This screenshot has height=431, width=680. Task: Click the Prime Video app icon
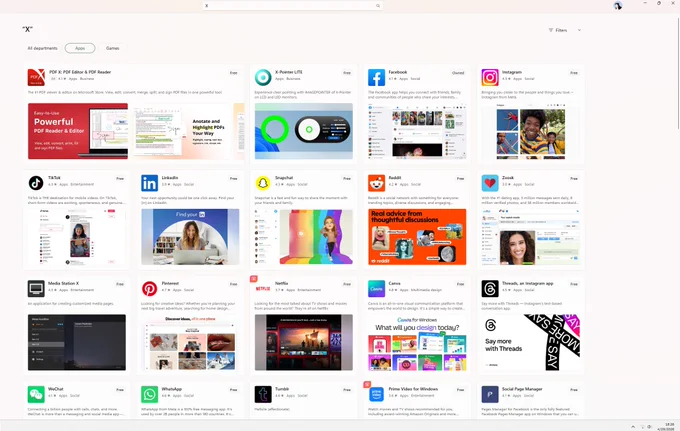pos(376,394)
